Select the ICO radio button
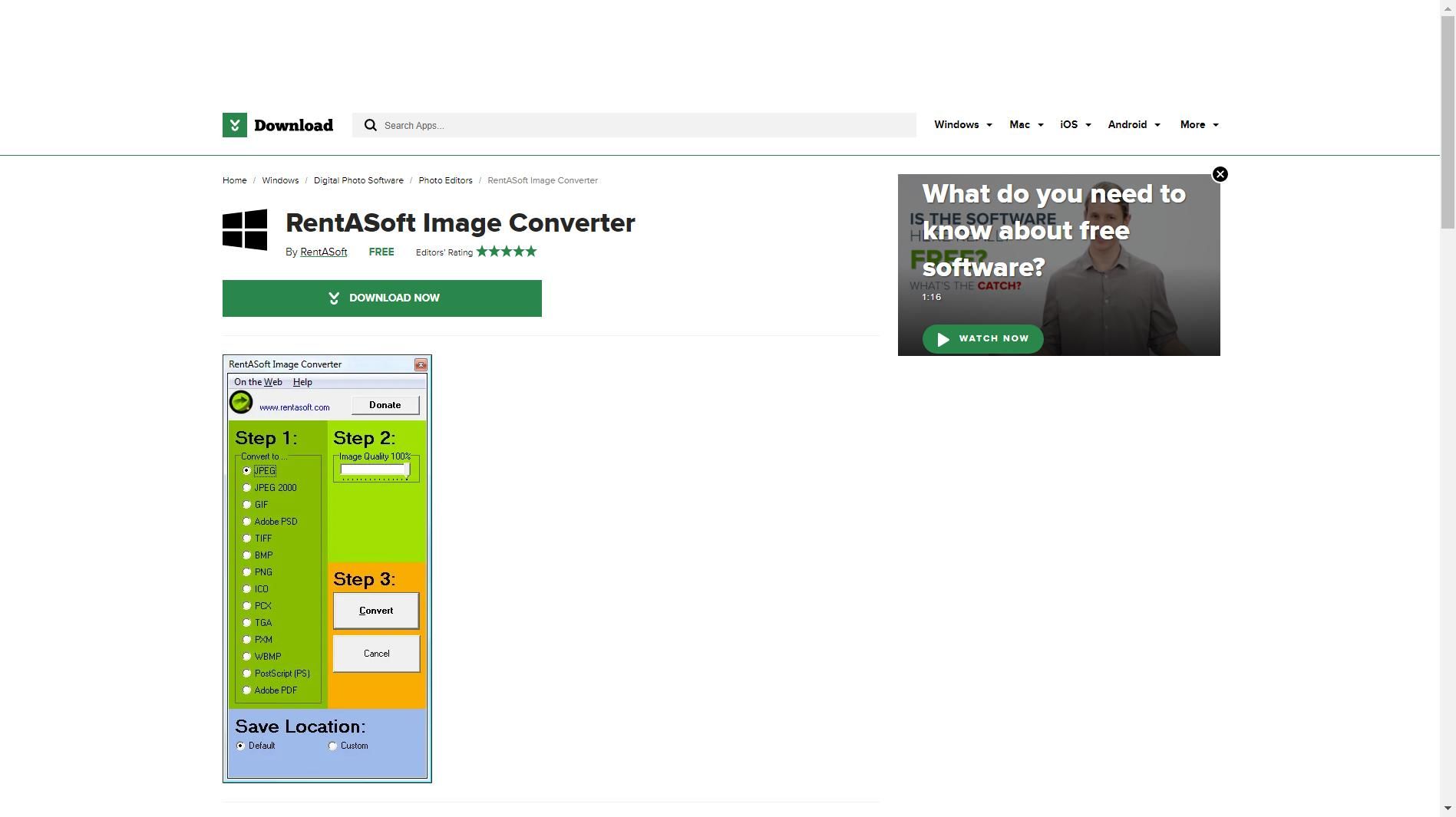The width and height of the screenshot is (1456, 817). point(246,588)
